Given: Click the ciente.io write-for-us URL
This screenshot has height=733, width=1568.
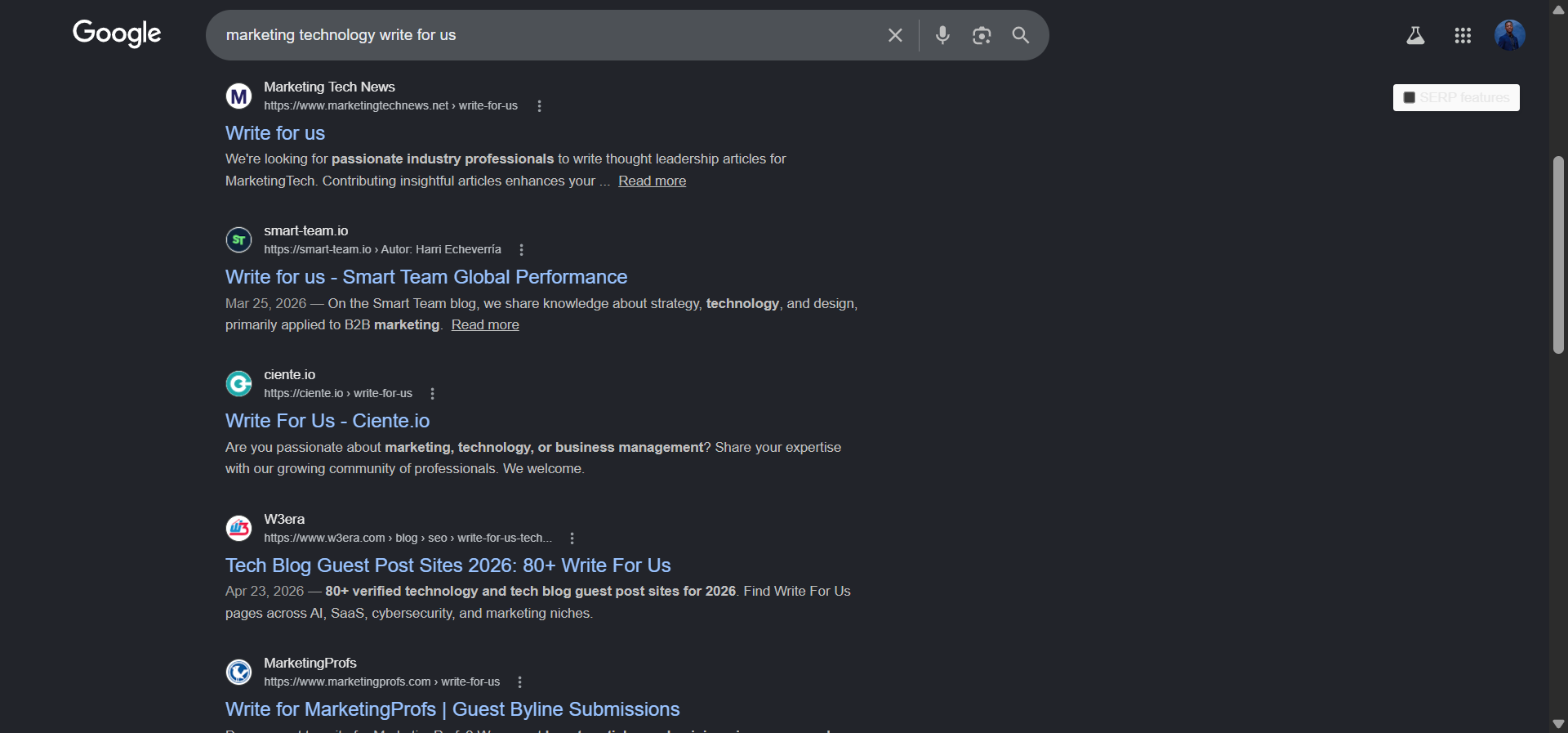Looking at the screenshot, I should (x=338, y=393).
